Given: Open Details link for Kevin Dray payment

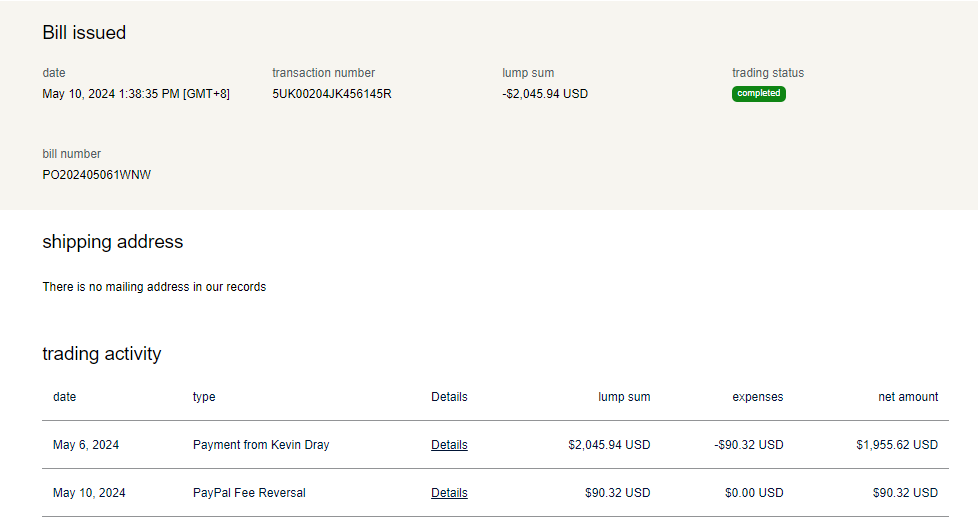Looking at the screenshot, I should 449,445.
